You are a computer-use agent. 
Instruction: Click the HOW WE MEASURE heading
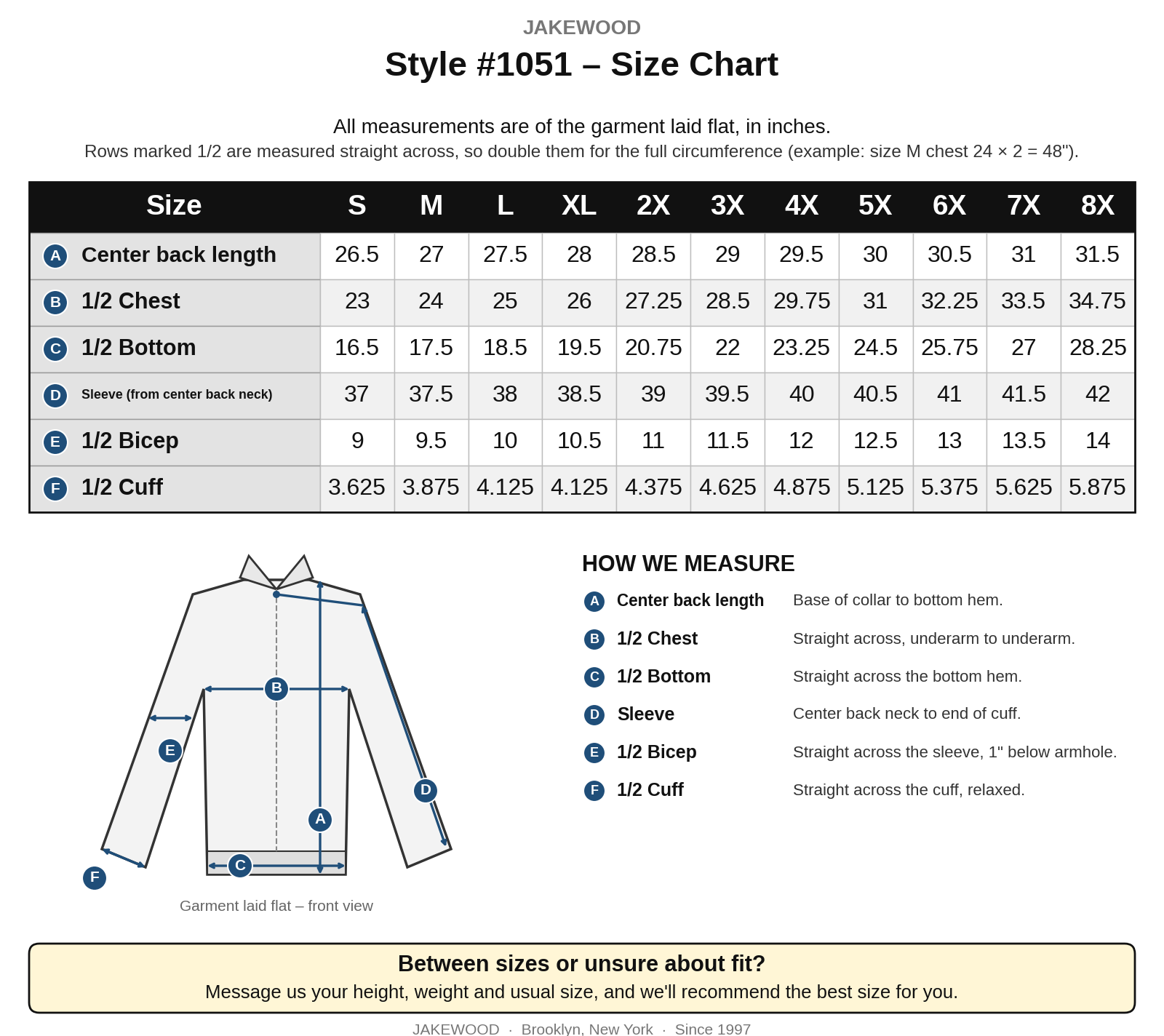point(688,564)
